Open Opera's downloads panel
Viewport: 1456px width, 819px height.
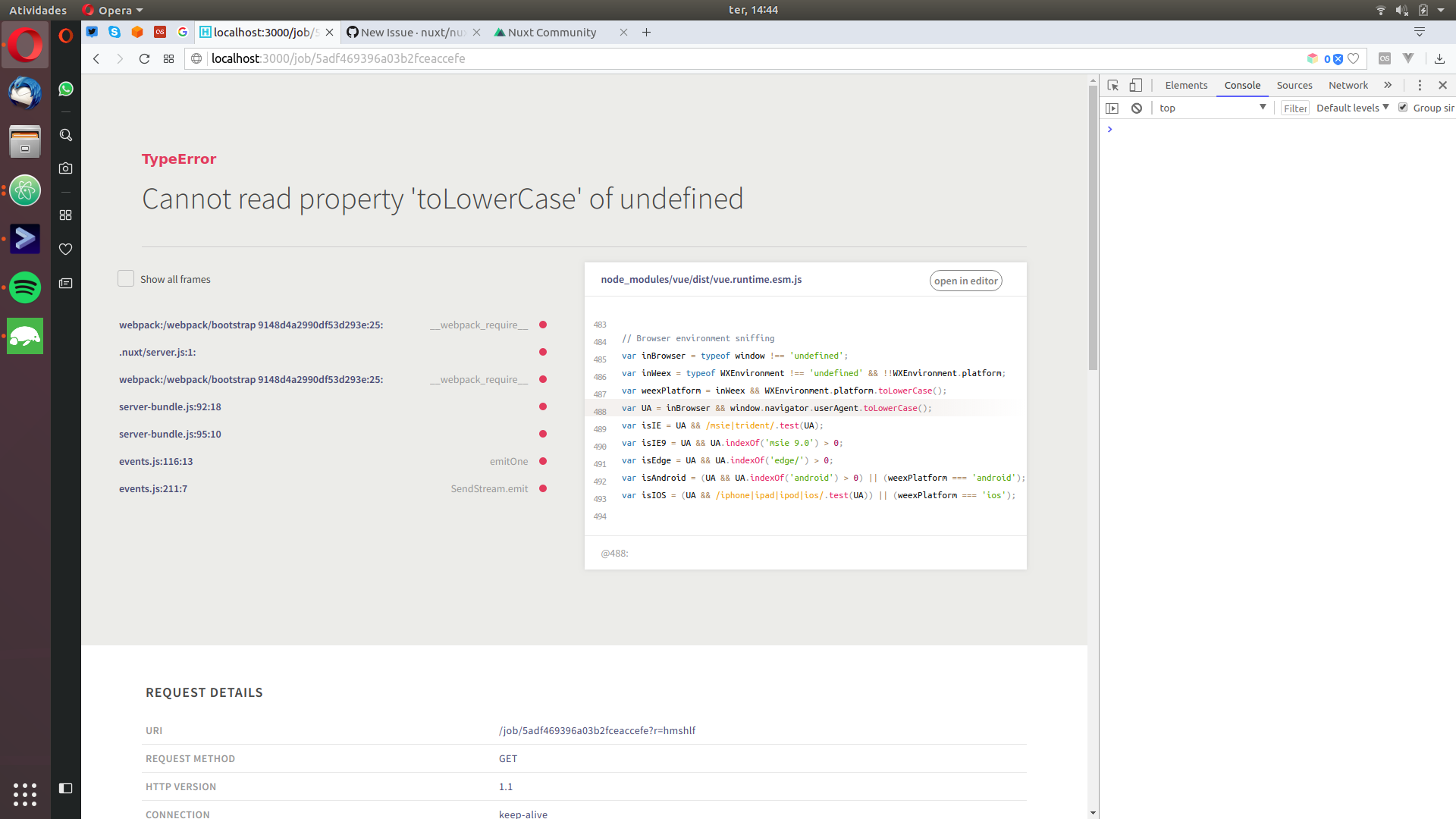pos(1440,58)
